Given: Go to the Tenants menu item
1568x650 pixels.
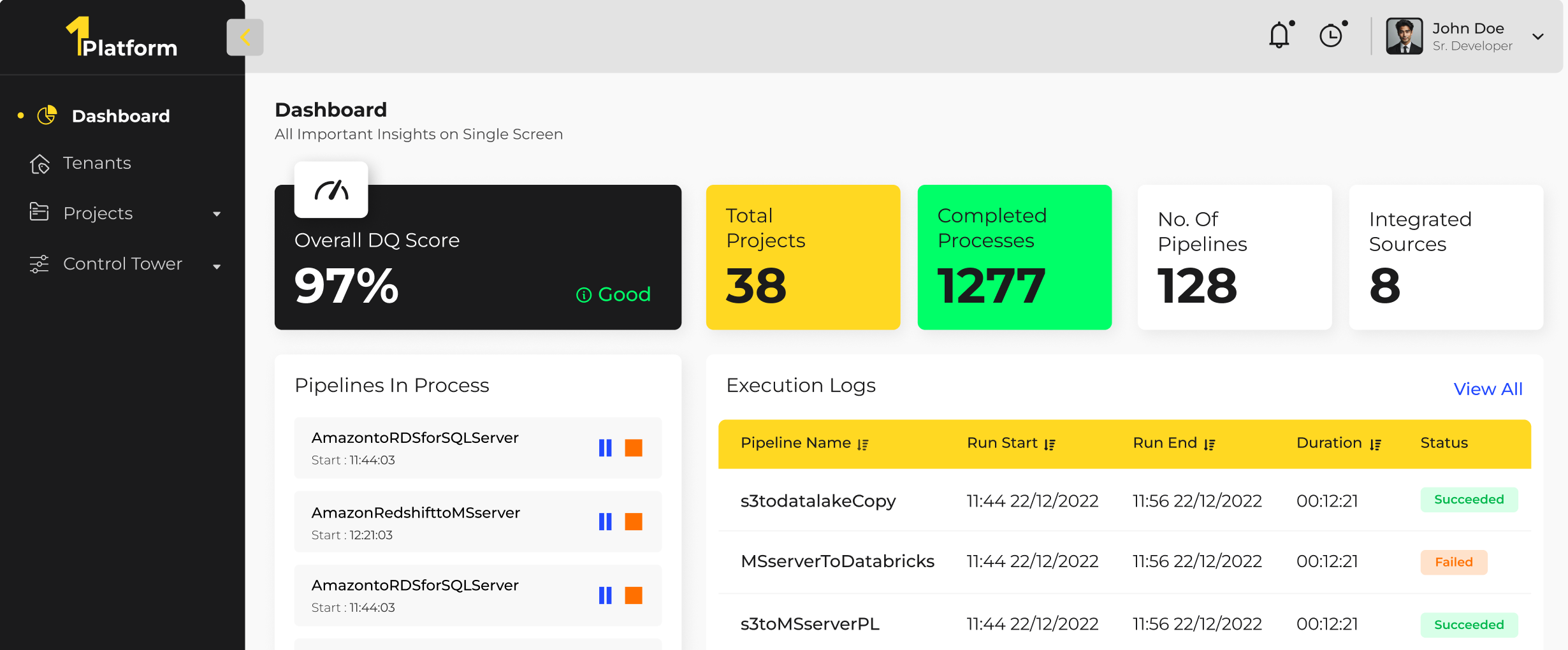Looking at the screenshot, I should tap(97, 163).
